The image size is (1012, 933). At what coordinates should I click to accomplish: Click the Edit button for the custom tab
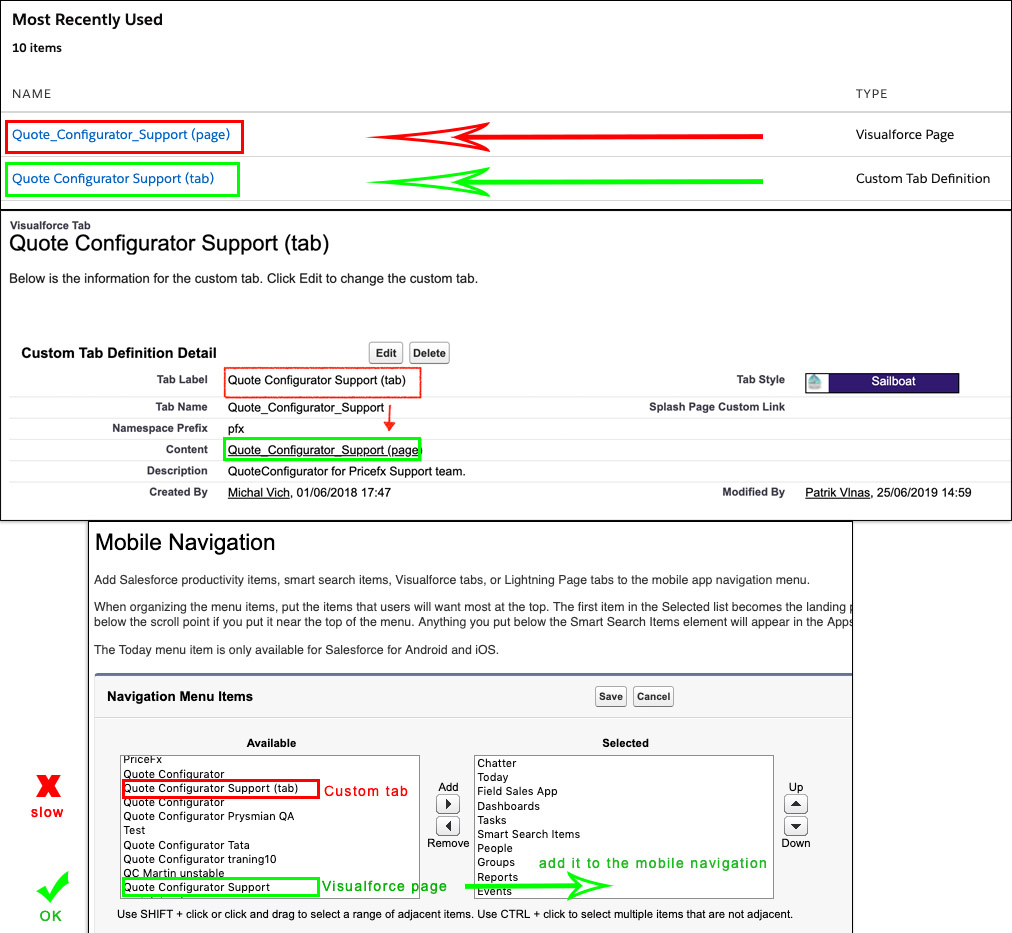click(385, 352)
